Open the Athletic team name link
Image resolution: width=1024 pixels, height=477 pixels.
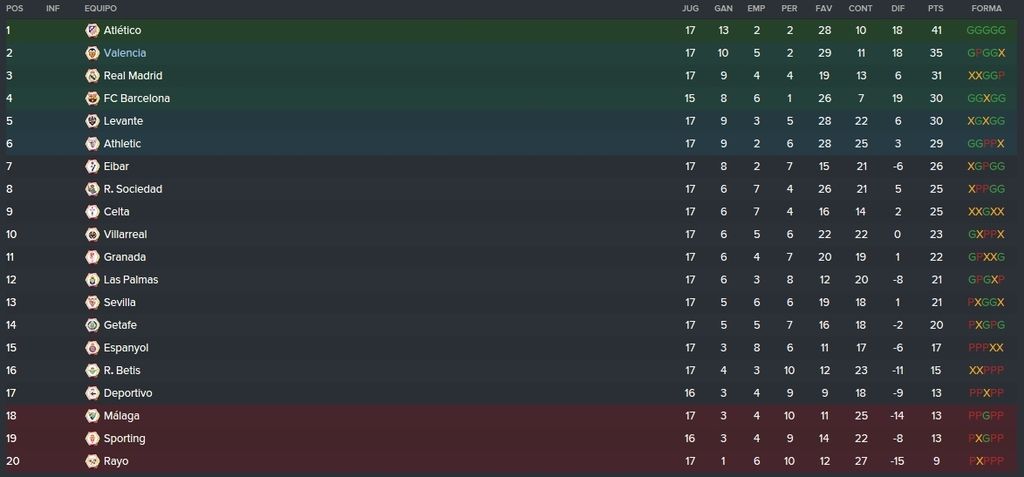pyautogui.click(x=122, y=144)
